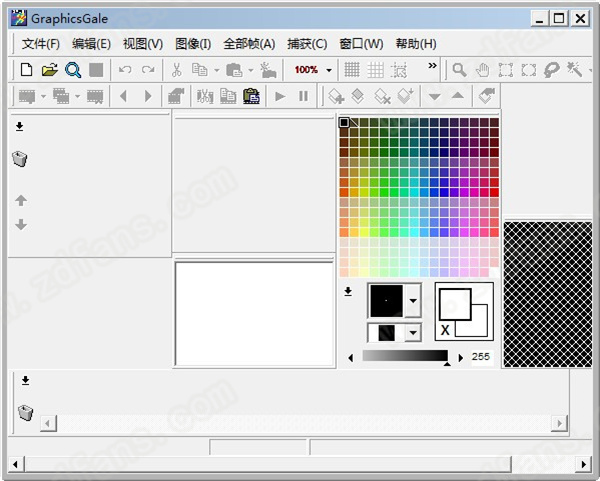Image resolution: width=600 pixels, height=481 pixels.
Task: Click the X in foreground/background color box
Action: (x=445, y=330)
